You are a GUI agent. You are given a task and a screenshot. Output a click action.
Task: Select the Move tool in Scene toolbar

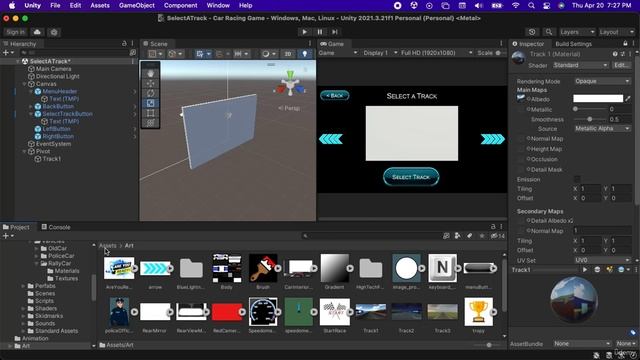[150, 83]
